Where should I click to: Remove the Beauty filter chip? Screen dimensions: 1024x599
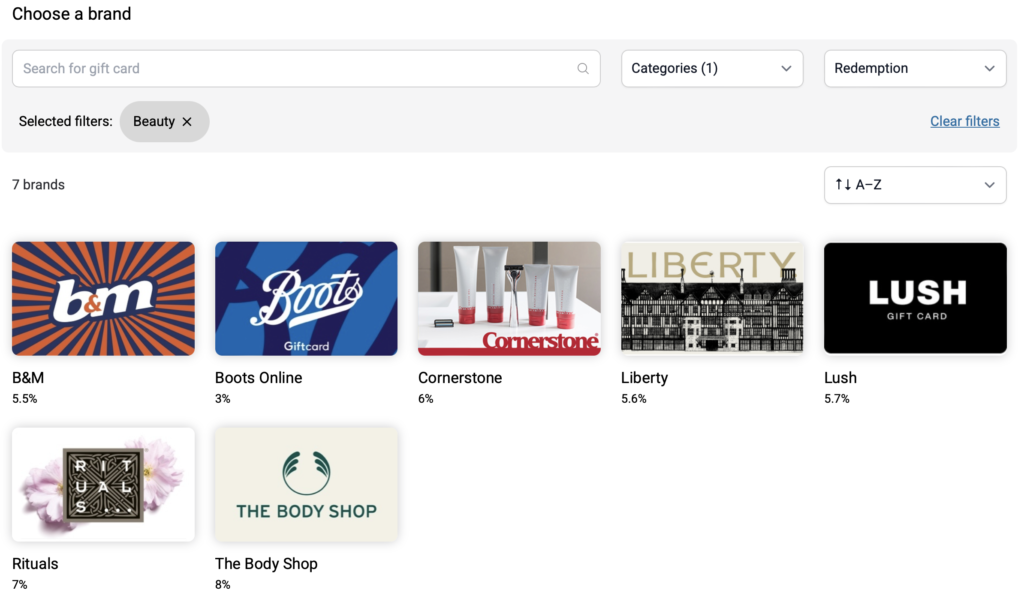[x=187, y=122]
